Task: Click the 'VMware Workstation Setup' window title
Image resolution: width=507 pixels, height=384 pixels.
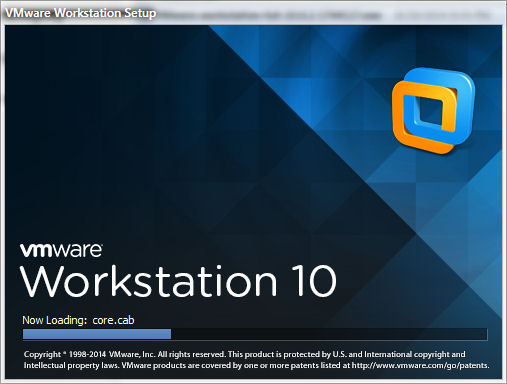Action: (x=81, y=13)
